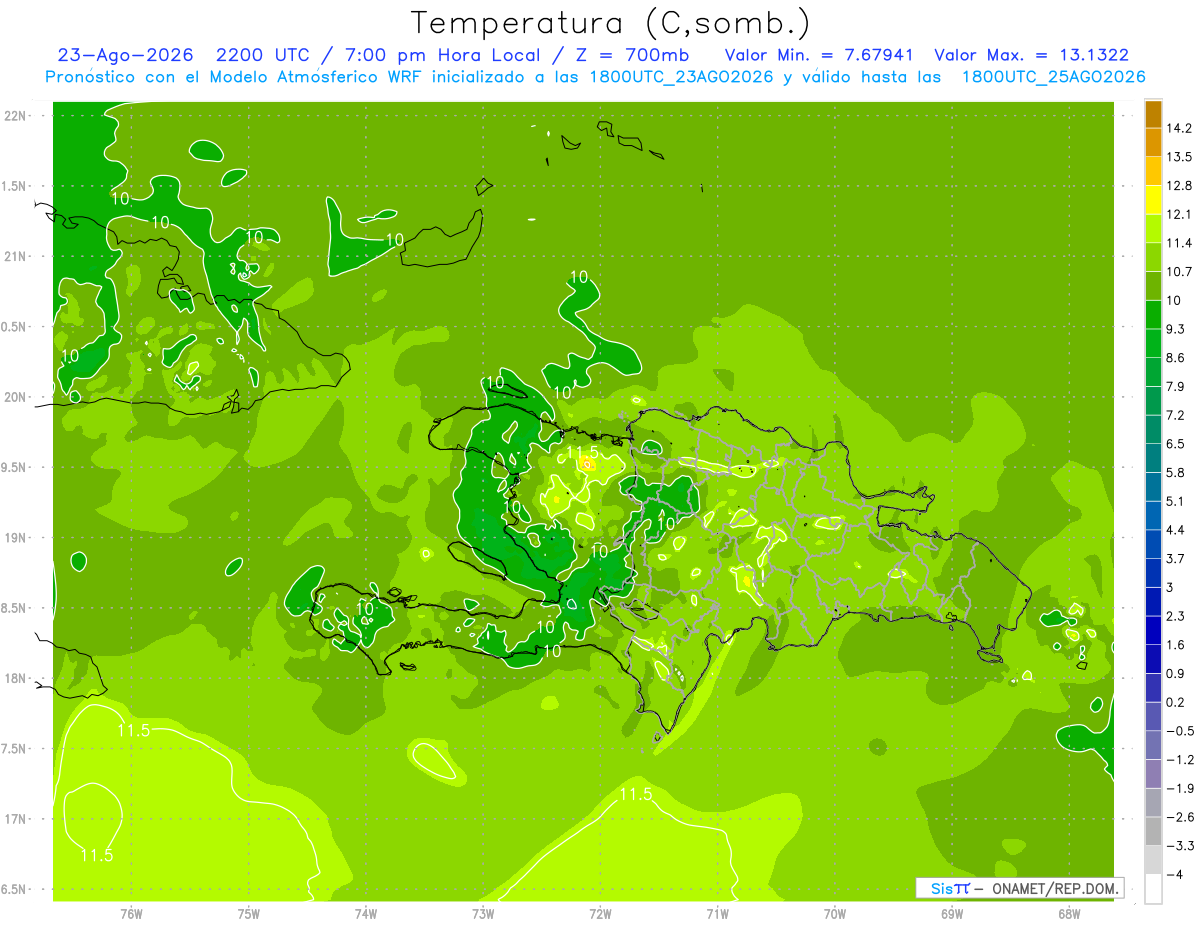Screen dimensions: 1200x927
Task: Click the '74W' longitude label
Action: (x=365, y=913)
